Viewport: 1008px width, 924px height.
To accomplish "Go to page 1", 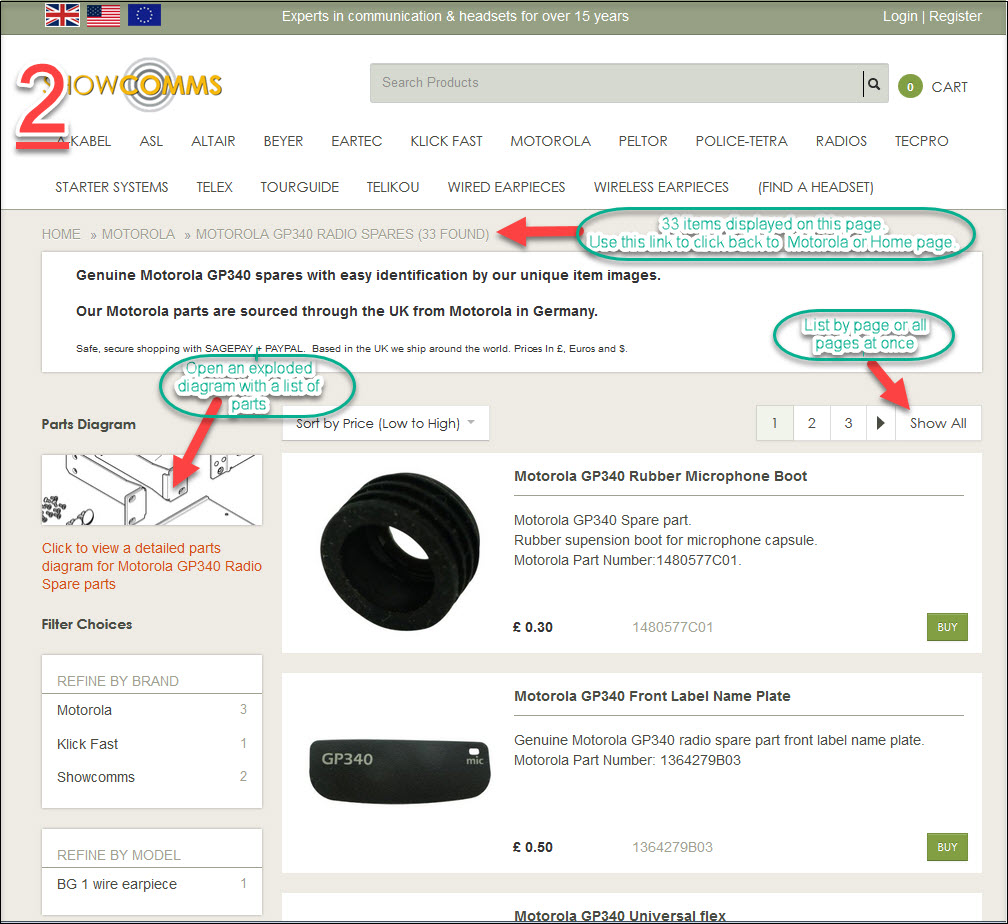I will point(775,423).
